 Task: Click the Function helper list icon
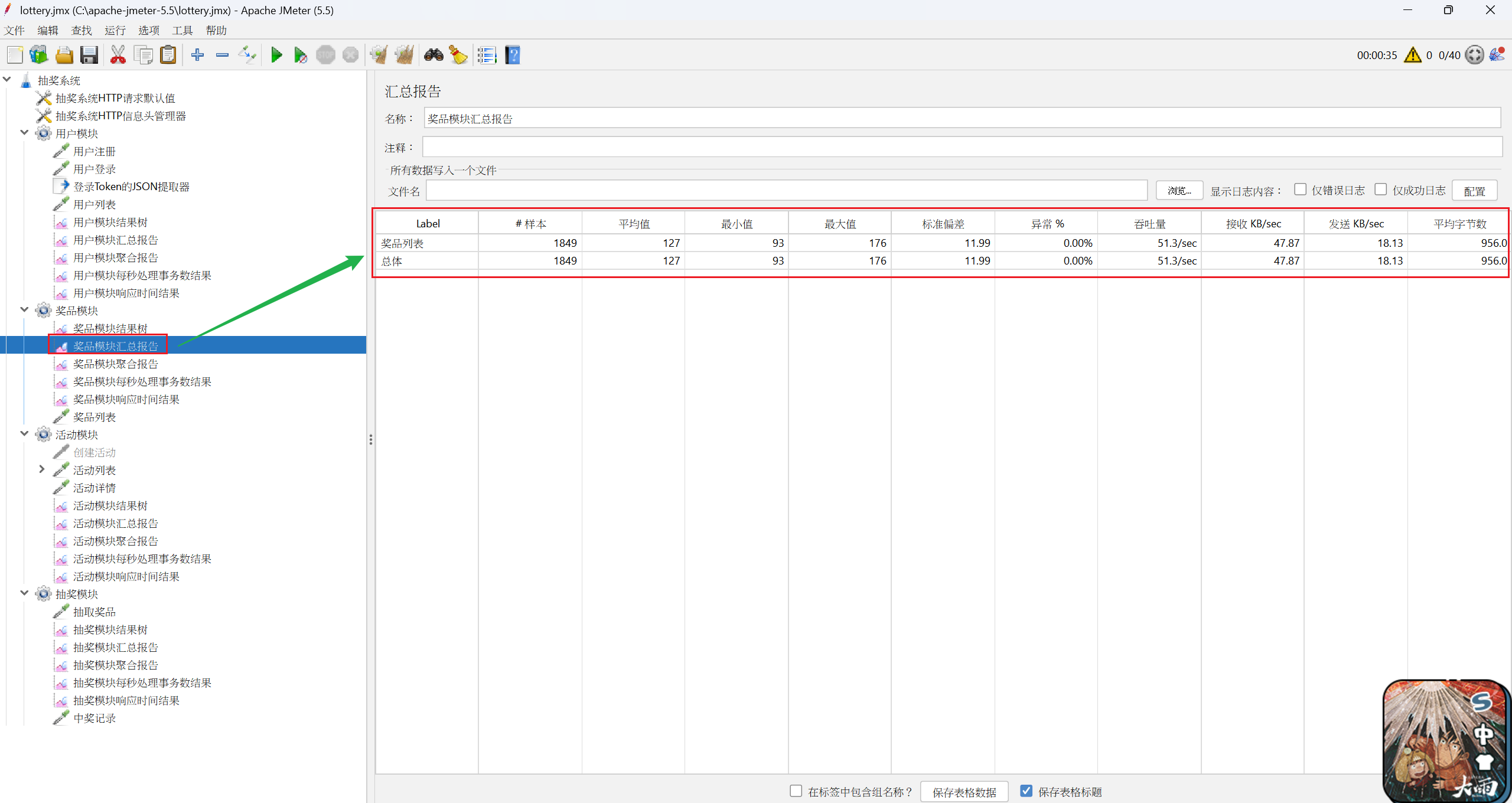click(x=487, y=56)
